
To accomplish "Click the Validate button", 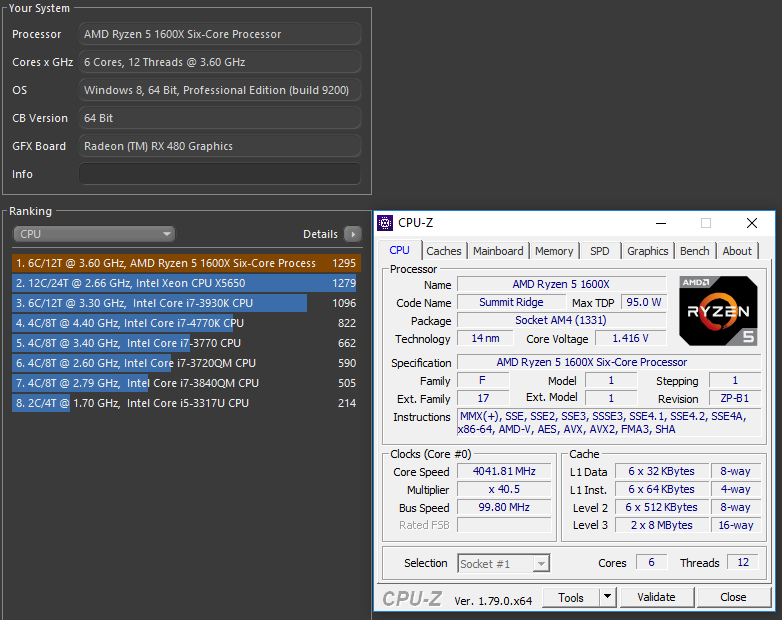I will pos(655,597).
